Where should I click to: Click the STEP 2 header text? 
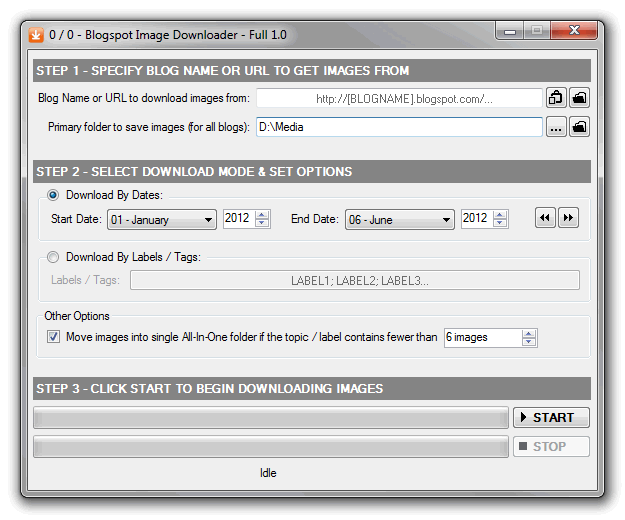point(194,172)
